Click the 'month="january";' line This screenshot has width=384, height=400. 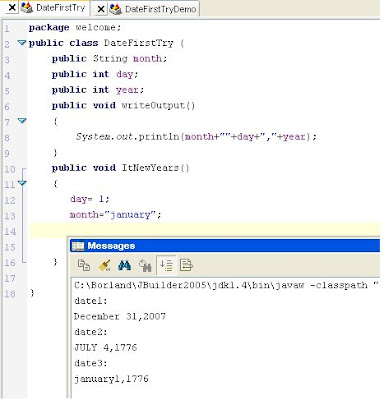[115, 215]
